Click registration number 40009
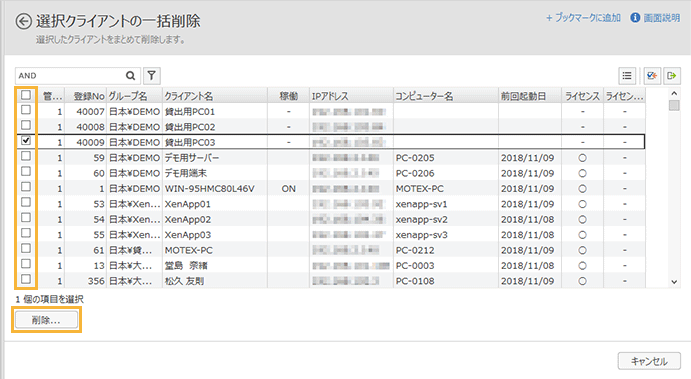Image resolution: width=691 pixels, height=379 pixels. pos(90,142)
